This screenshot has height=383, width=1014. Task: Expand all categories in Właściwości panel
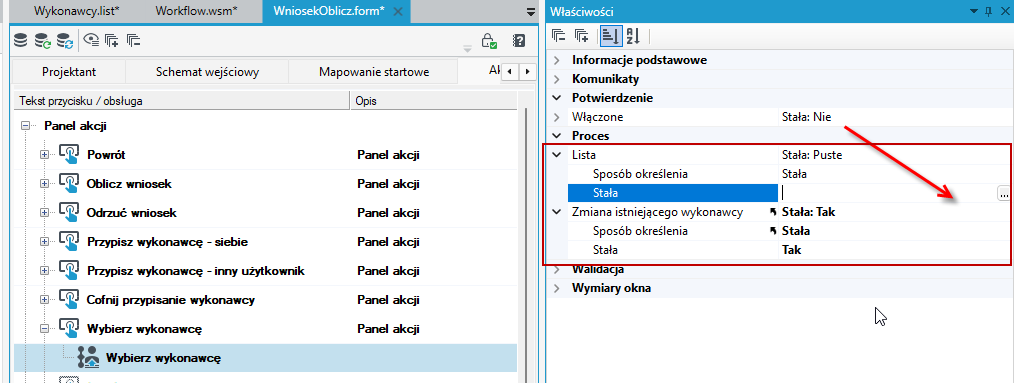(581, 36)
